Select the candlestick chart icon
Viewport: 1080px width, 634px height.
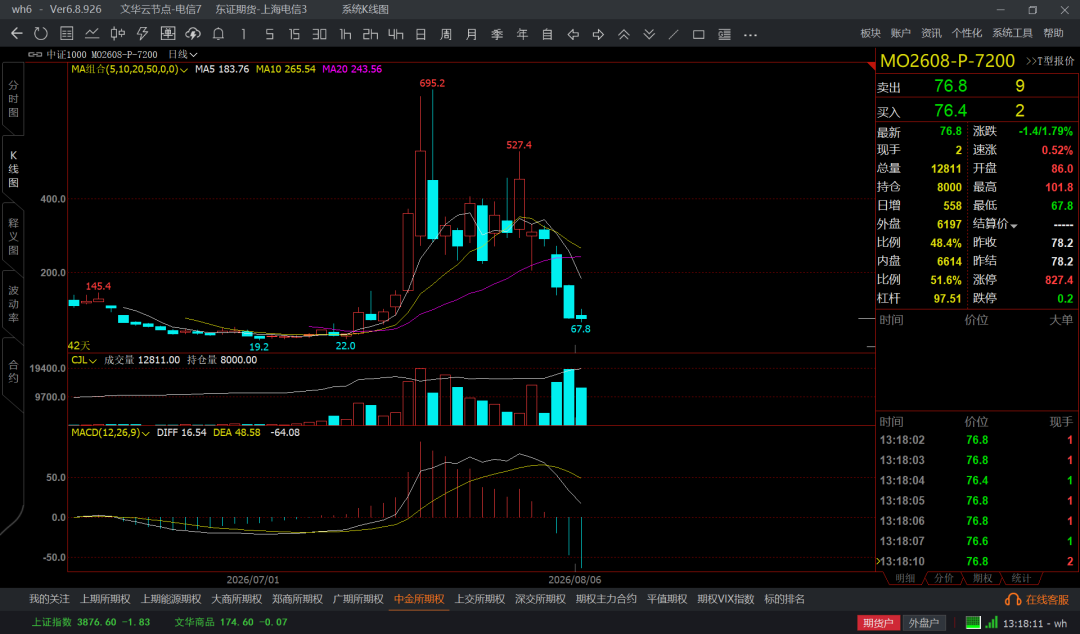(118, 34)
